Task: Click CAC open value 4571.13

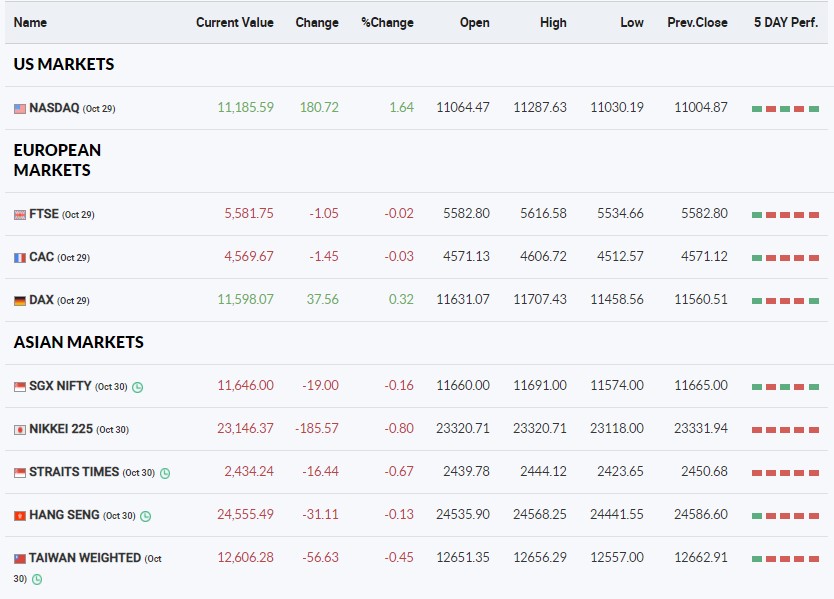Action: [x=466, y=256]
